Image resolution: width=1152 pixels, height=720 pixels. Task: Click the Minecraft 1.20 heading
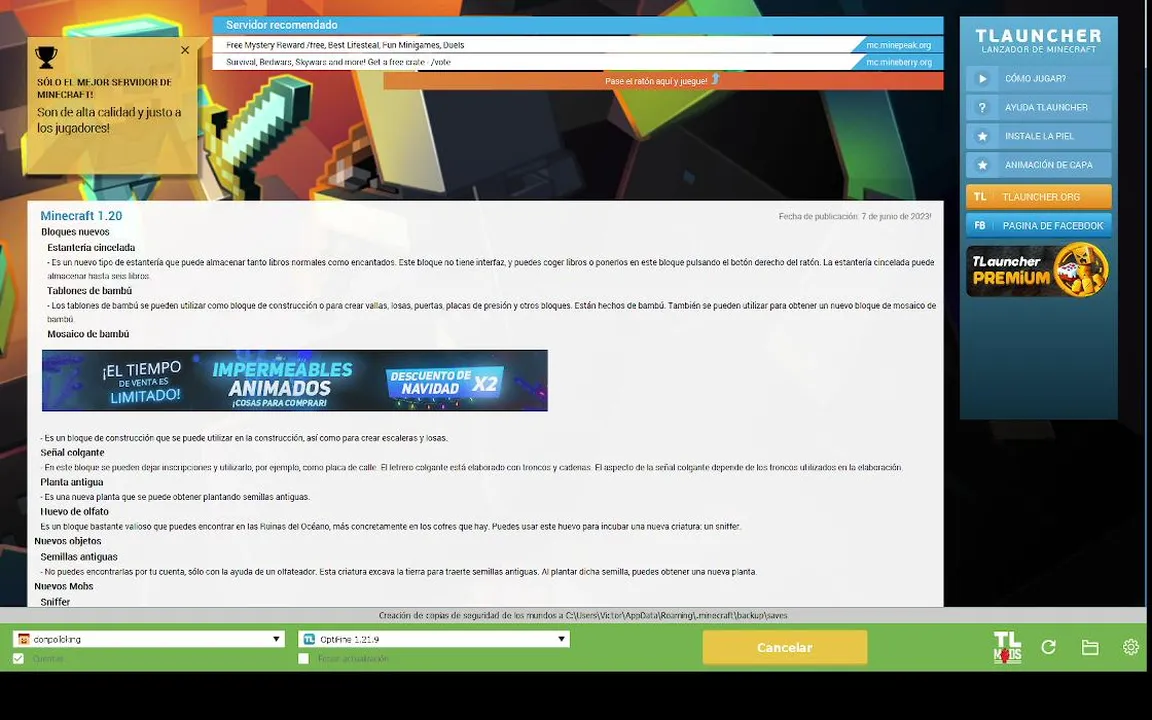[x=81, y=216]
